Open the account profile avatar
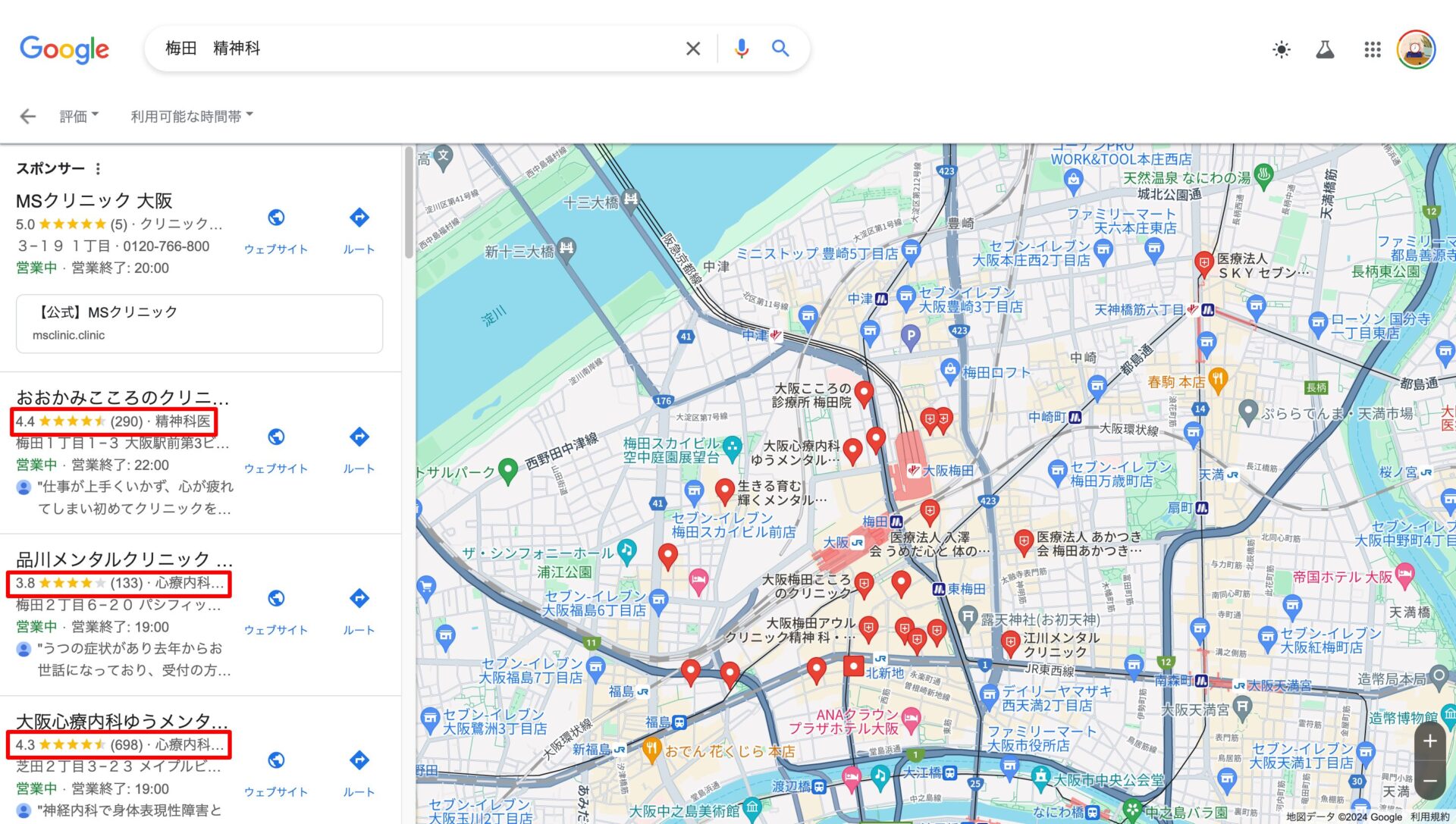Viewport: 1456px width, 824px height. [1416, 50]
